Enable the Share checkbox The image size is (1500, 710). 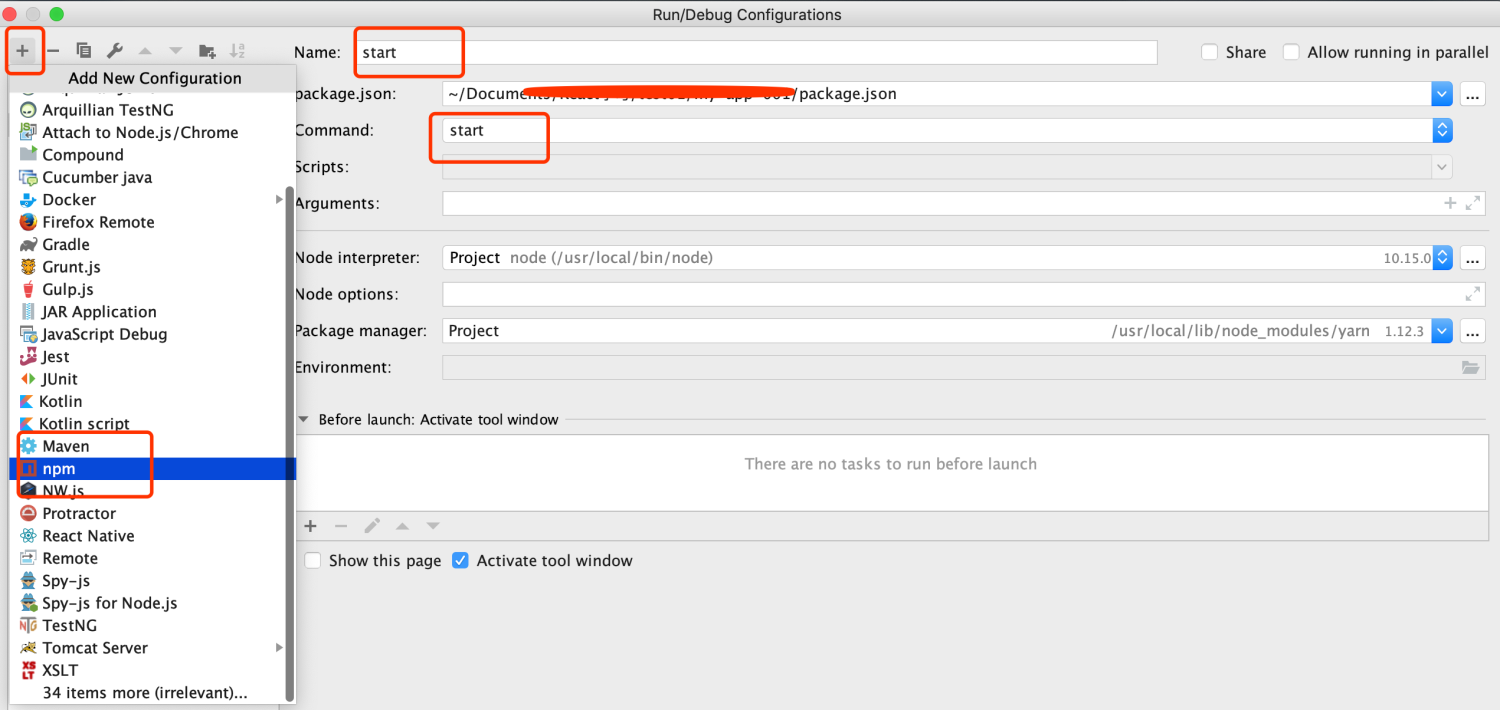(x=1210, y=52)
